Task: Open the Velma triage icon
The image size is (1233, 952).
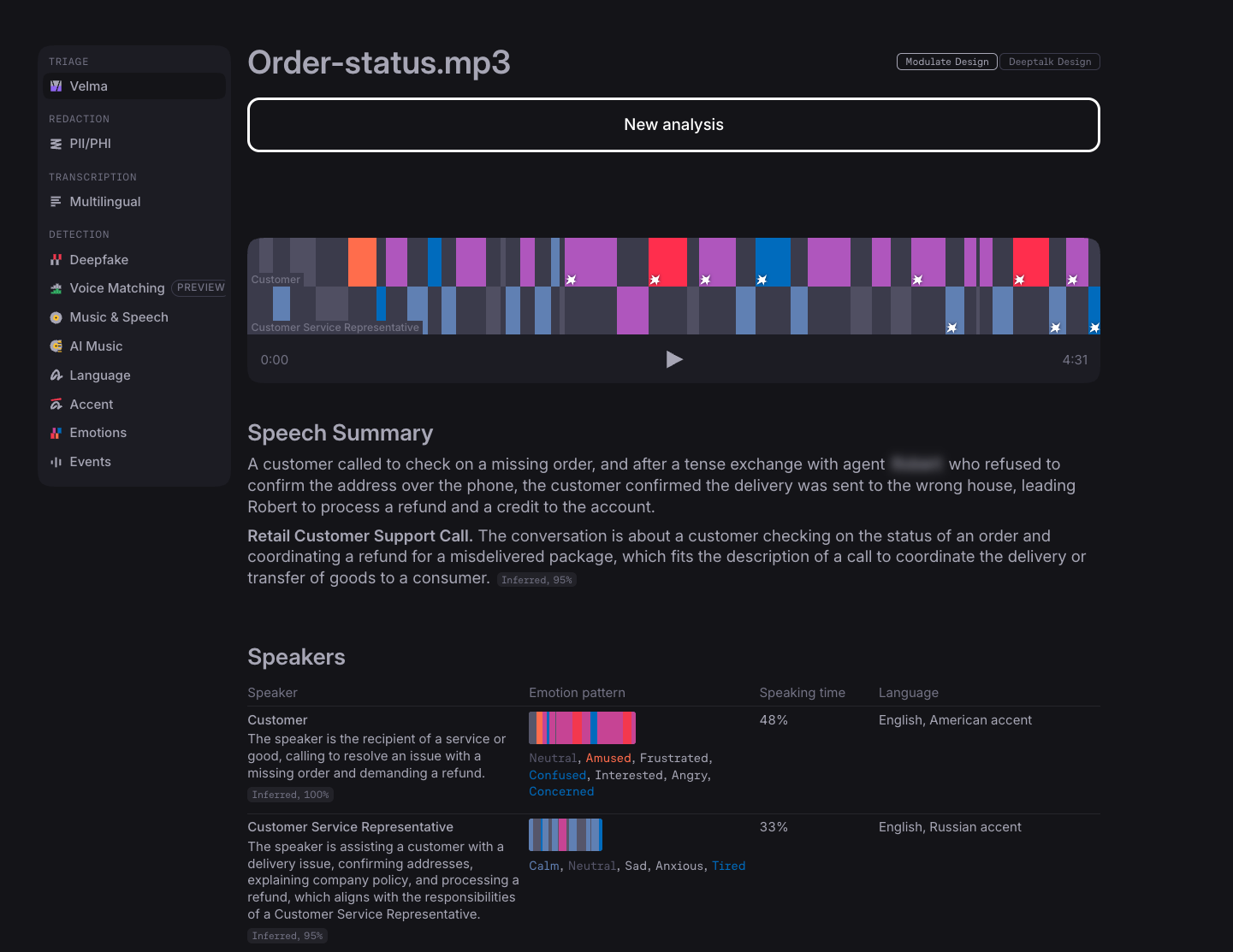Action: [56, 86]
